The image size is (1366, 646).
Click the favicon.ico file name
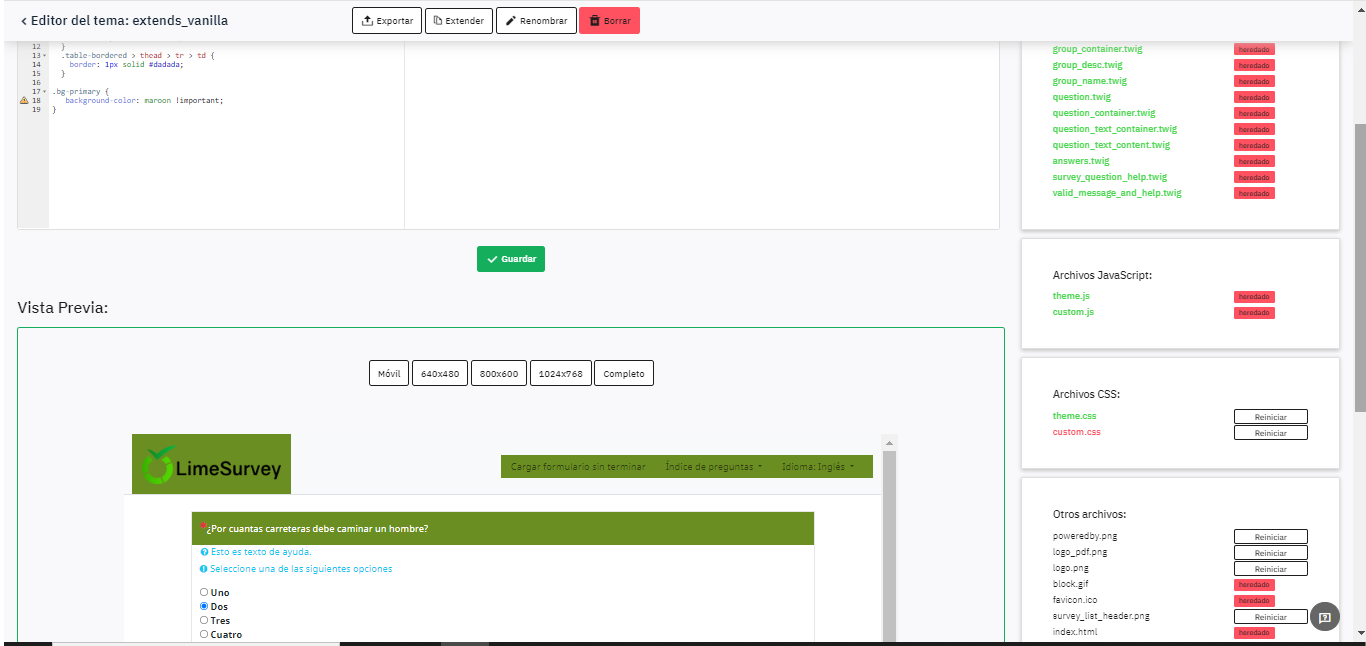[x=1074, y=600]
